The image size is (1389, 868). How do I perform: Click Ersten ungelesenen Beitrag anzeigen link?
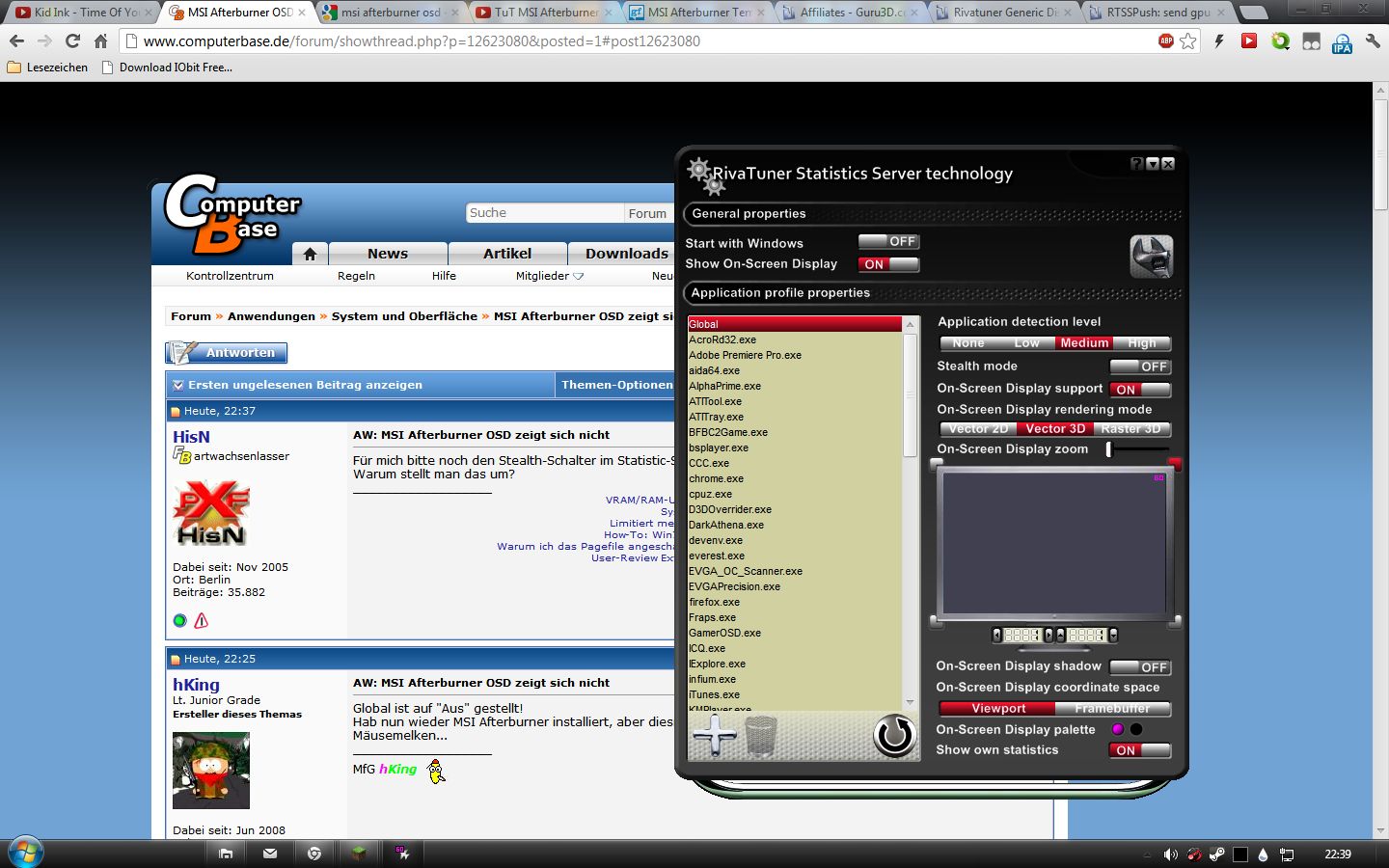coord(305,385)
